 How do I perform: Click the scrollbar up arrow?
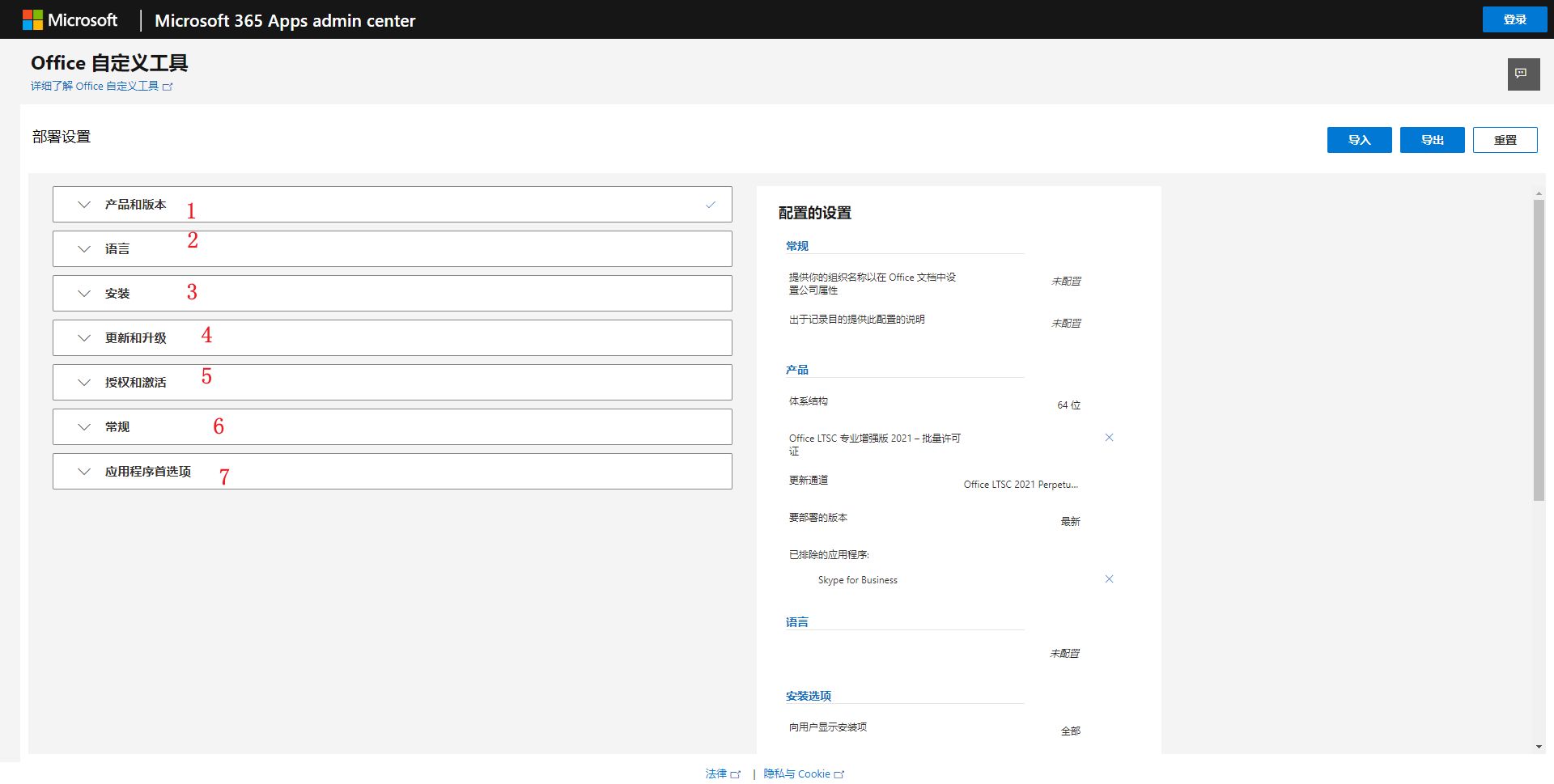tap(1539, 193)
